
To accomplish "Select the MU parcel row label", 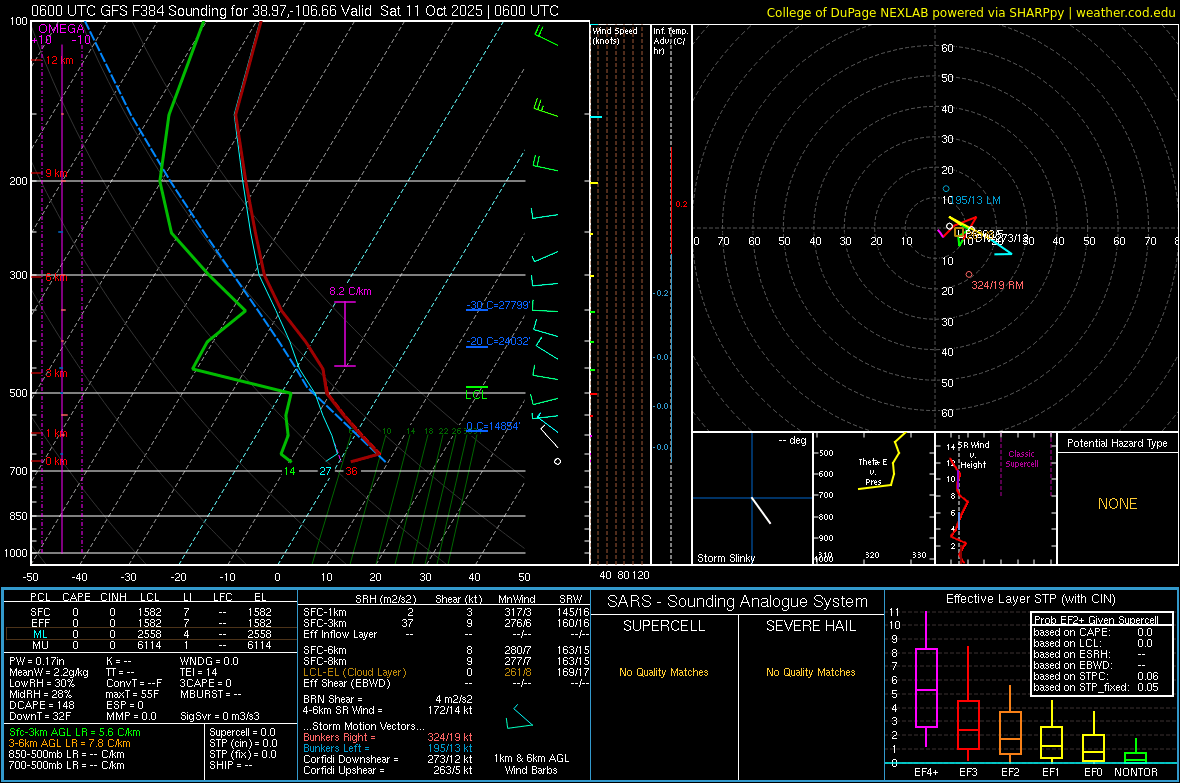I will coord(41,645).
